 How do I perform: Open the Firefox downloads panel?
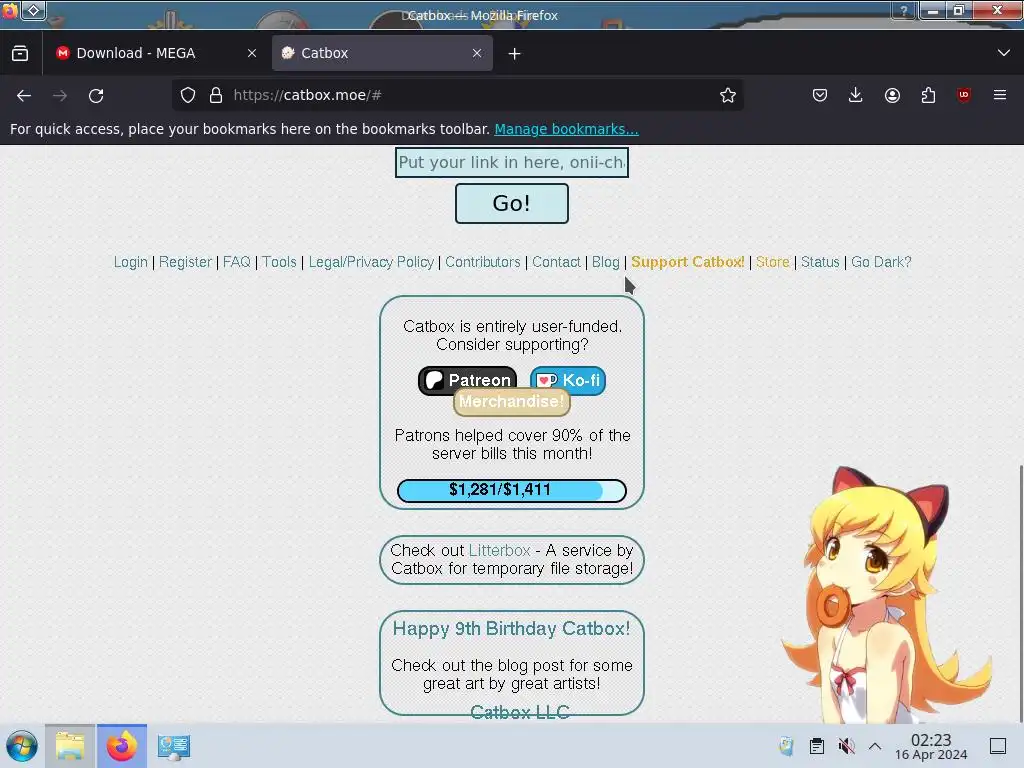(x=856, y=95)
